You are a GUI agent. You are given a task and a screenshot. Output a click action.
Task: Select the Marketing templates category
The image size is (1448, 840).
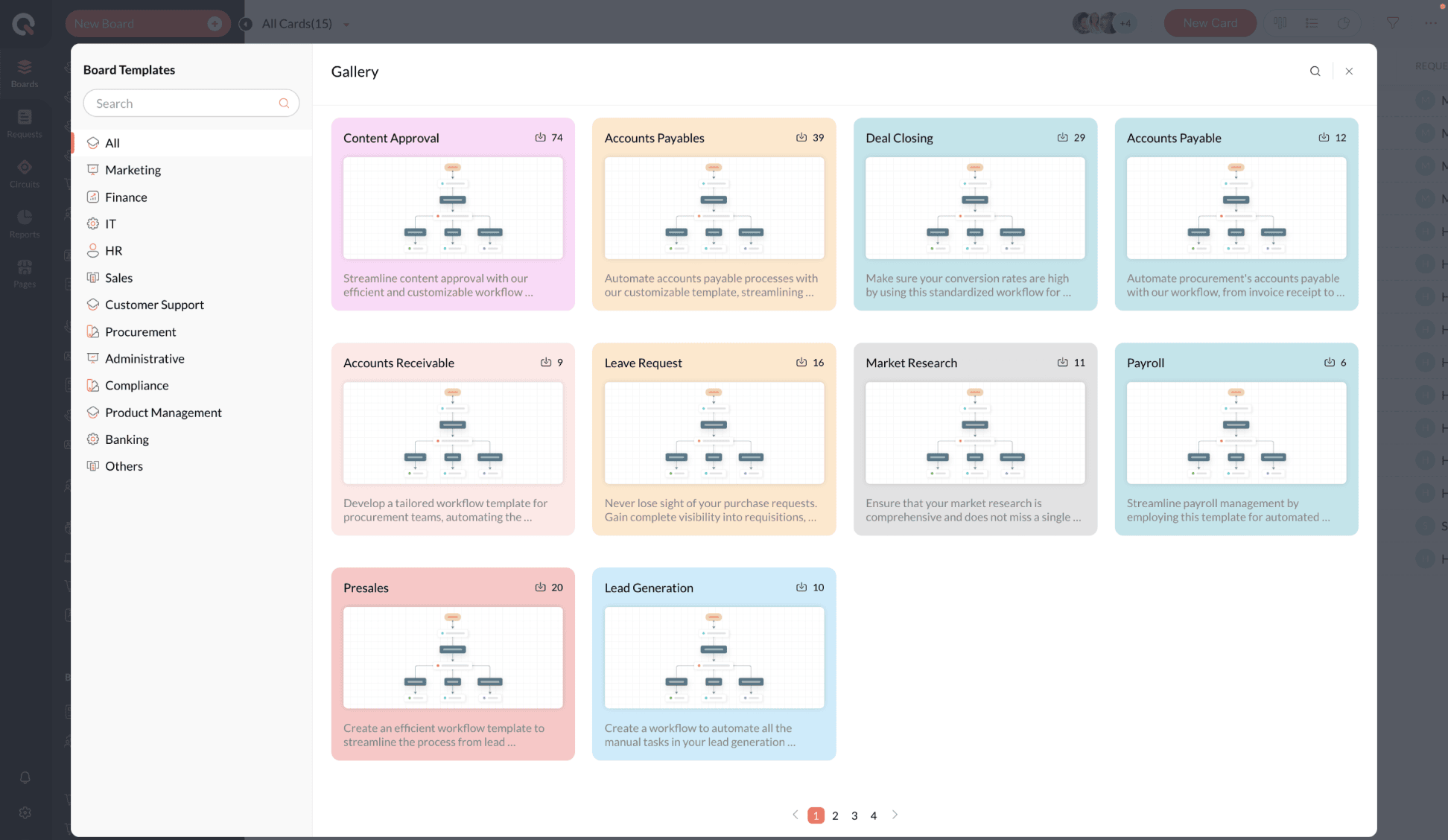click(x=133, y=170)
